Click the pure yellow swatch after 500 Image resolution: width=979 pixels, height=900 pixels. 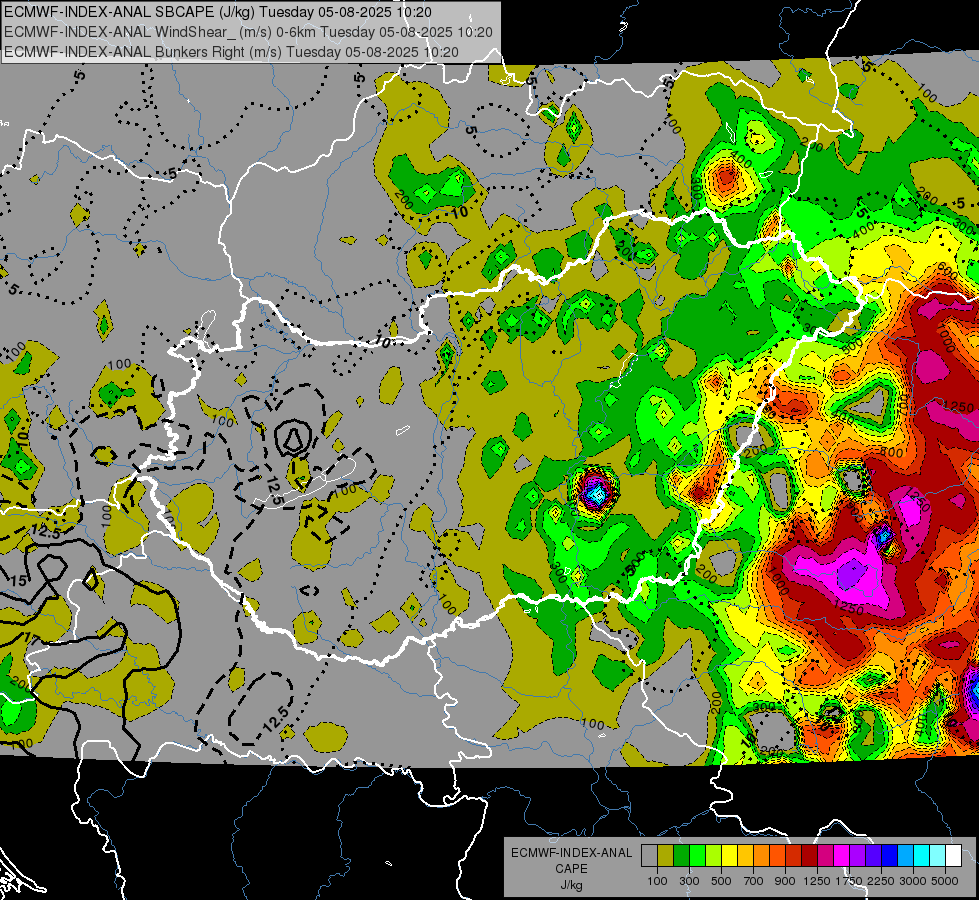pyautogui.click(x=729, y=856)
